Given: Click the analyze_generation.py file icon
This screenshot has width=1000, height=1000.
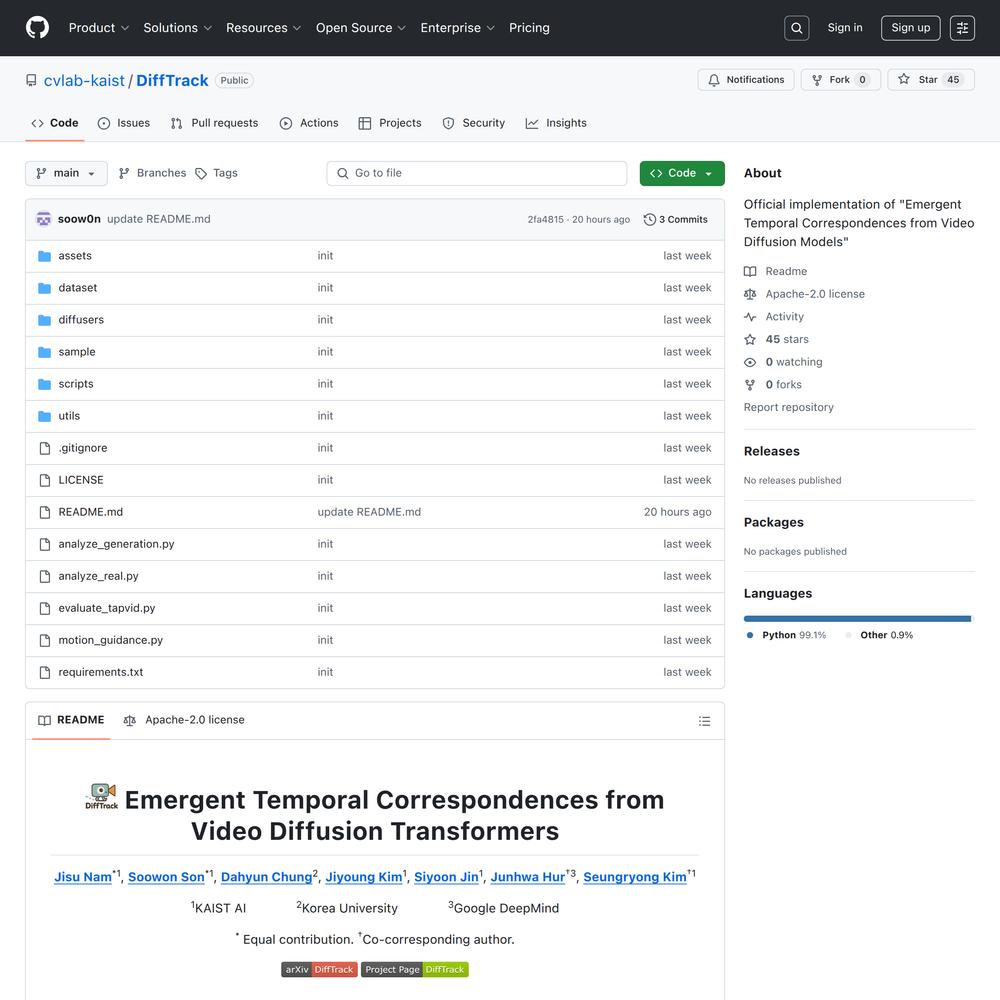Looking at the screenshot, I should (x=45, y=544).
